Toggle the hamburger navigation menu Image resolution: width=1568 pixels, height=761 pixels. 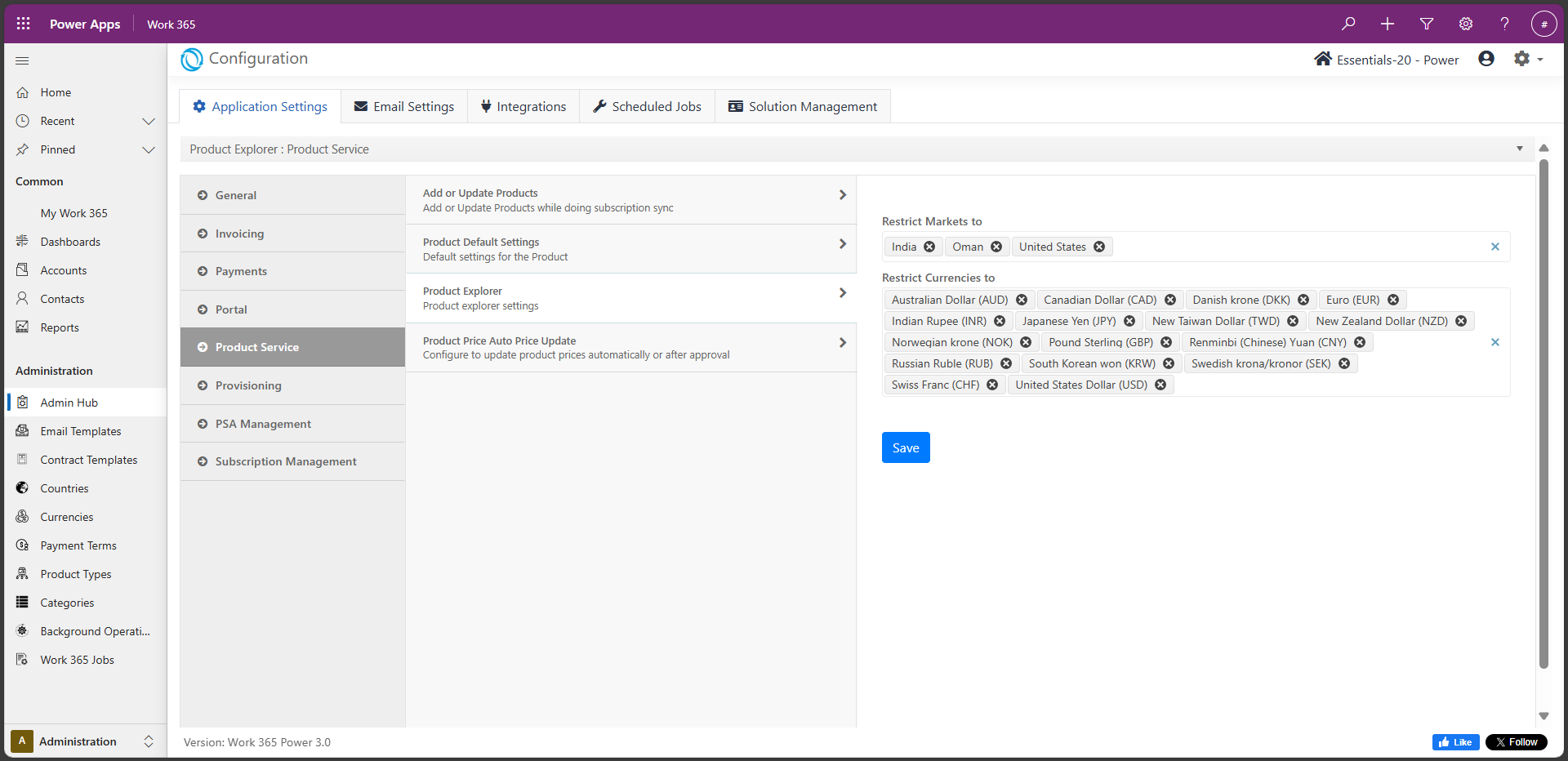pyautogui.click(x=22, y=60)
